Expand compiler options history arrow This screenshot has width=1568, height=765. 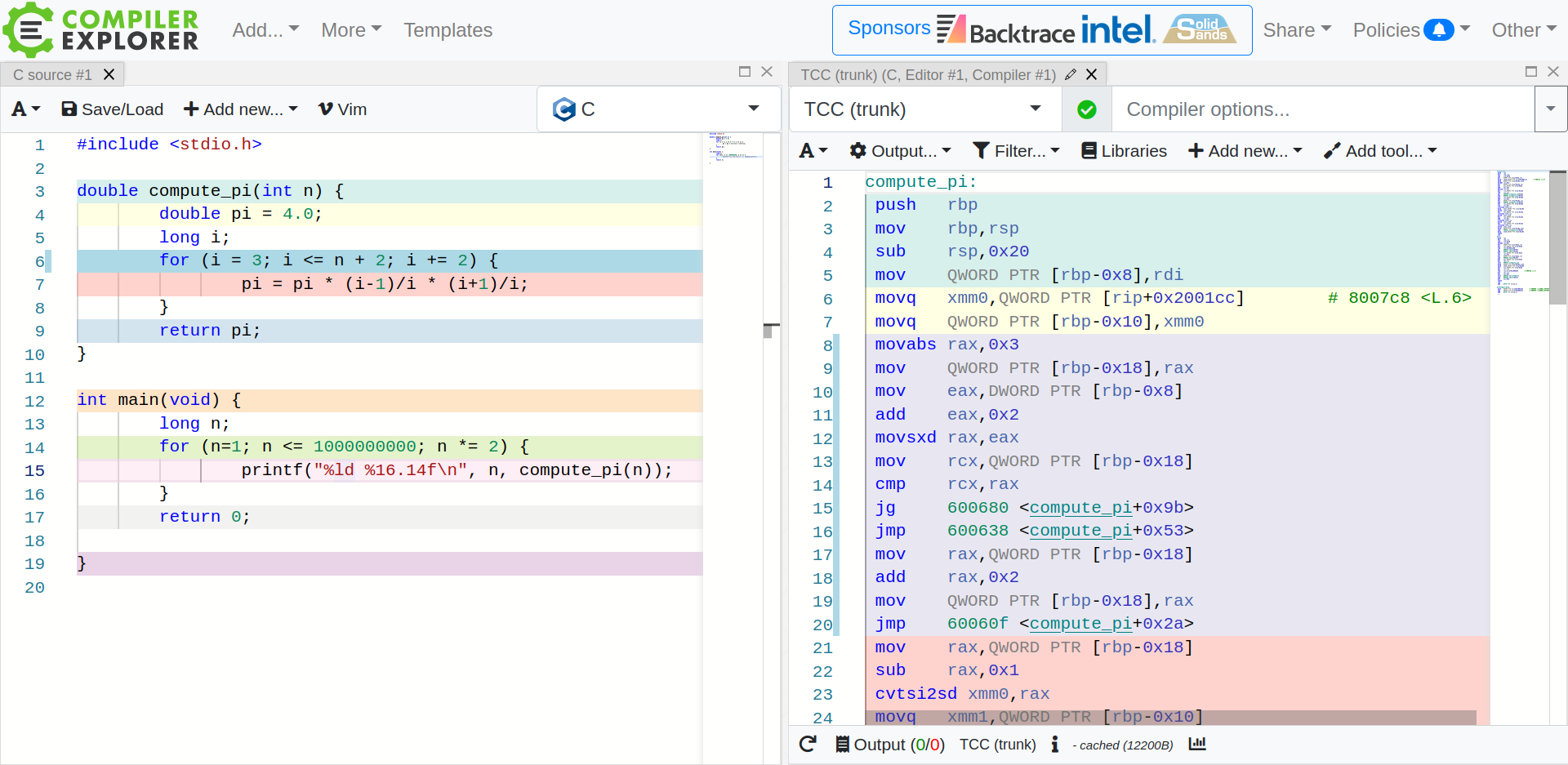[x=1551, y=109]
